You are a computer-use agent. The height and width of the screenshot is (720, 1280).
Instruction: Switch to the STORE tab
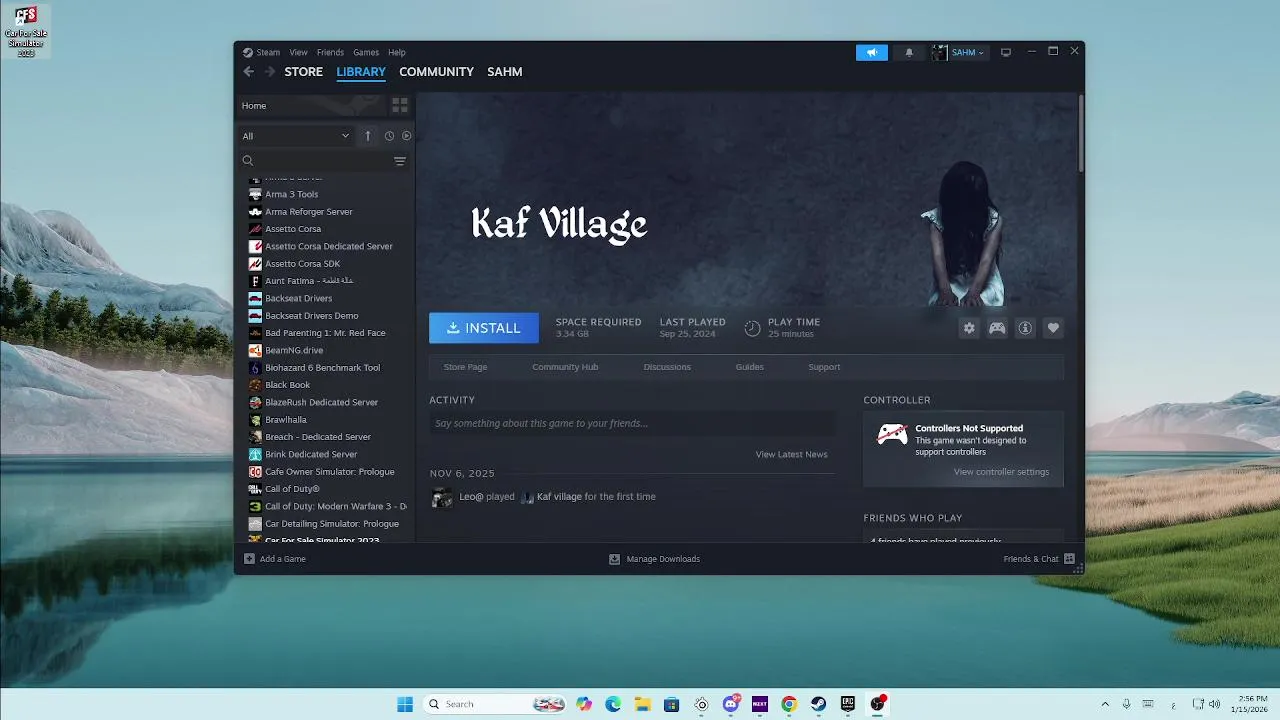pyautogui.click(x=303, y=72)
